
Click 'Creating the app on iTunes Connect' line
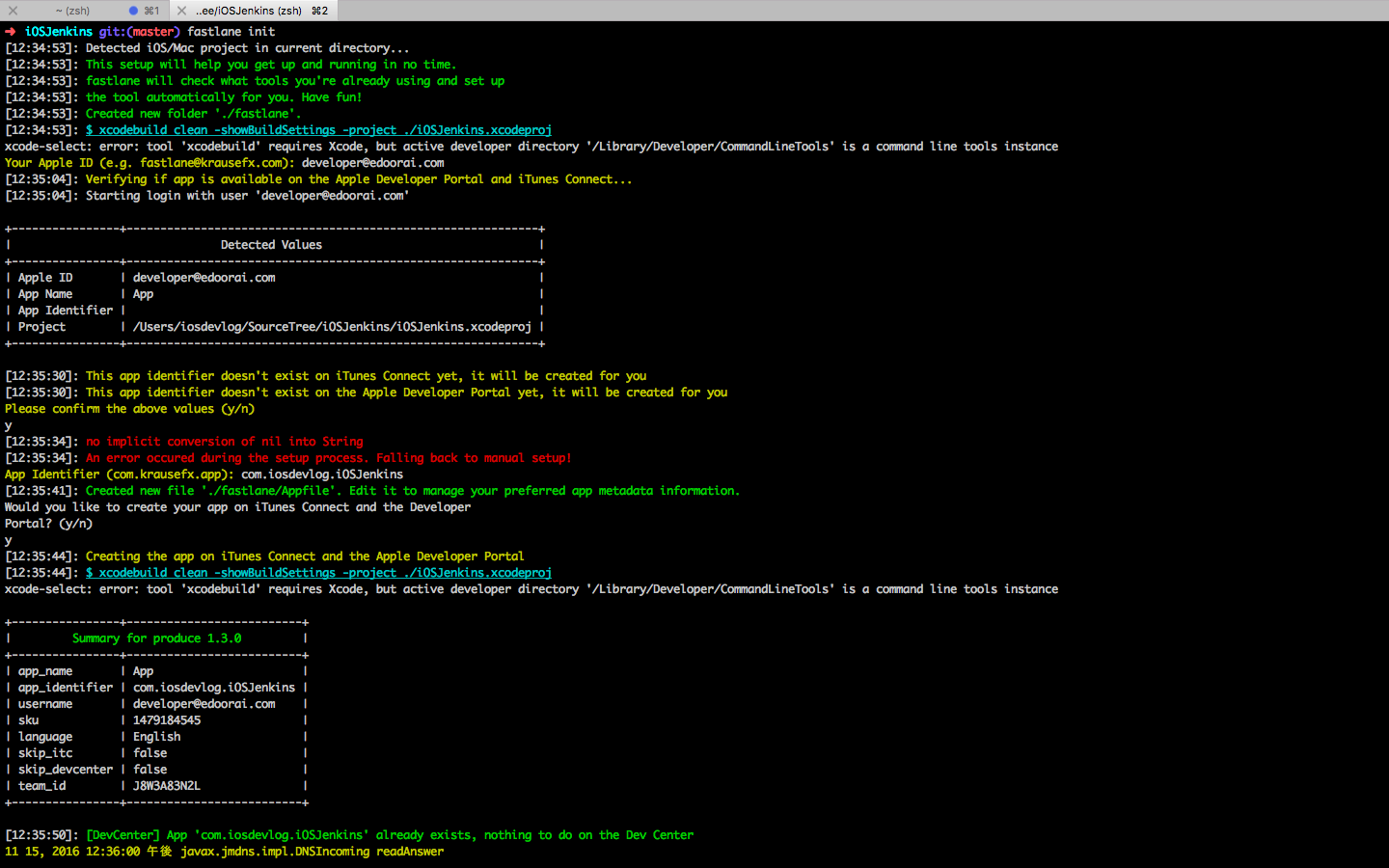[305, 556]
